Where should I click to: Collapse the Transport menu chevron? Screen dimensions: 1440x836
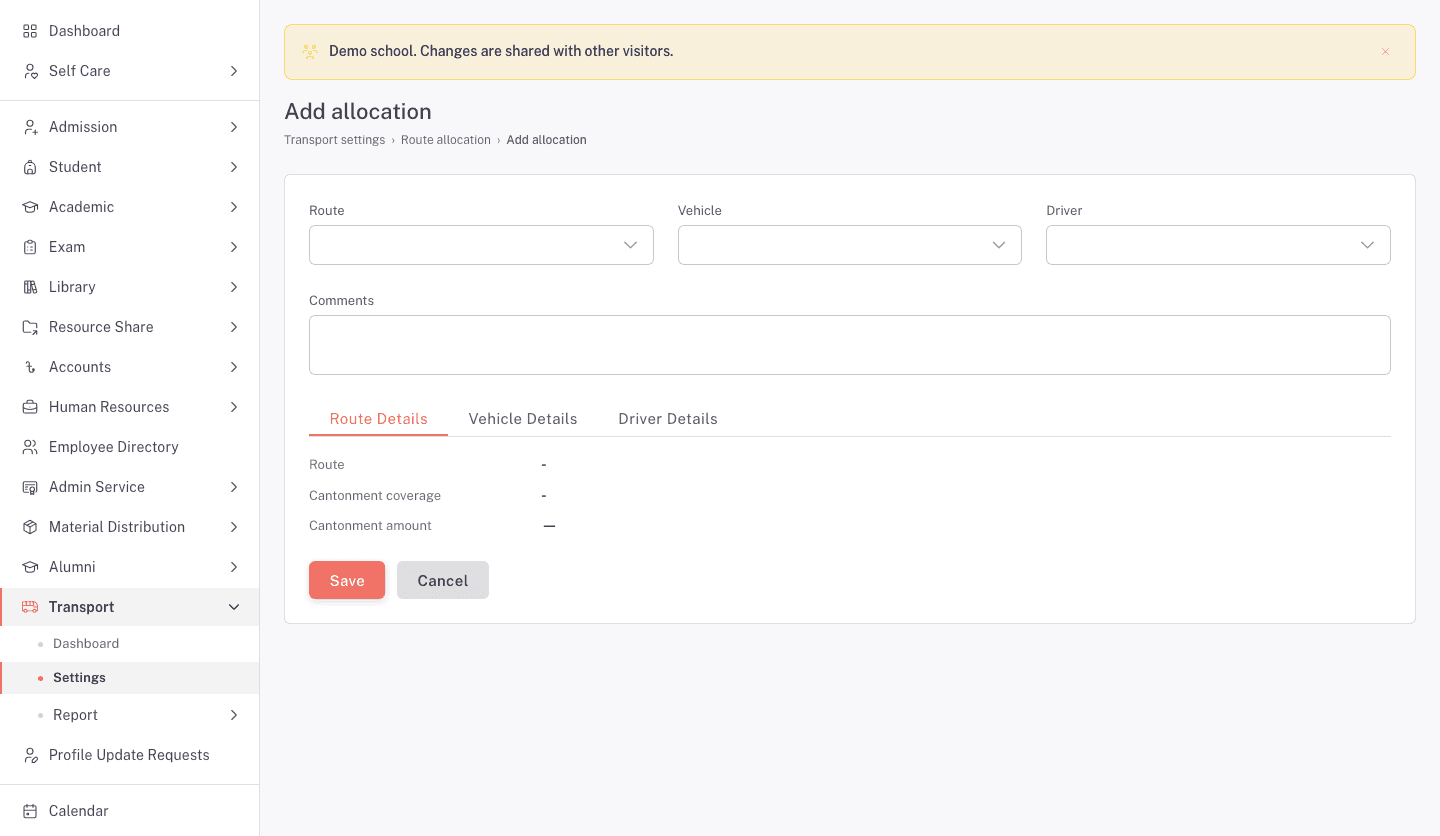pos(234,607)
